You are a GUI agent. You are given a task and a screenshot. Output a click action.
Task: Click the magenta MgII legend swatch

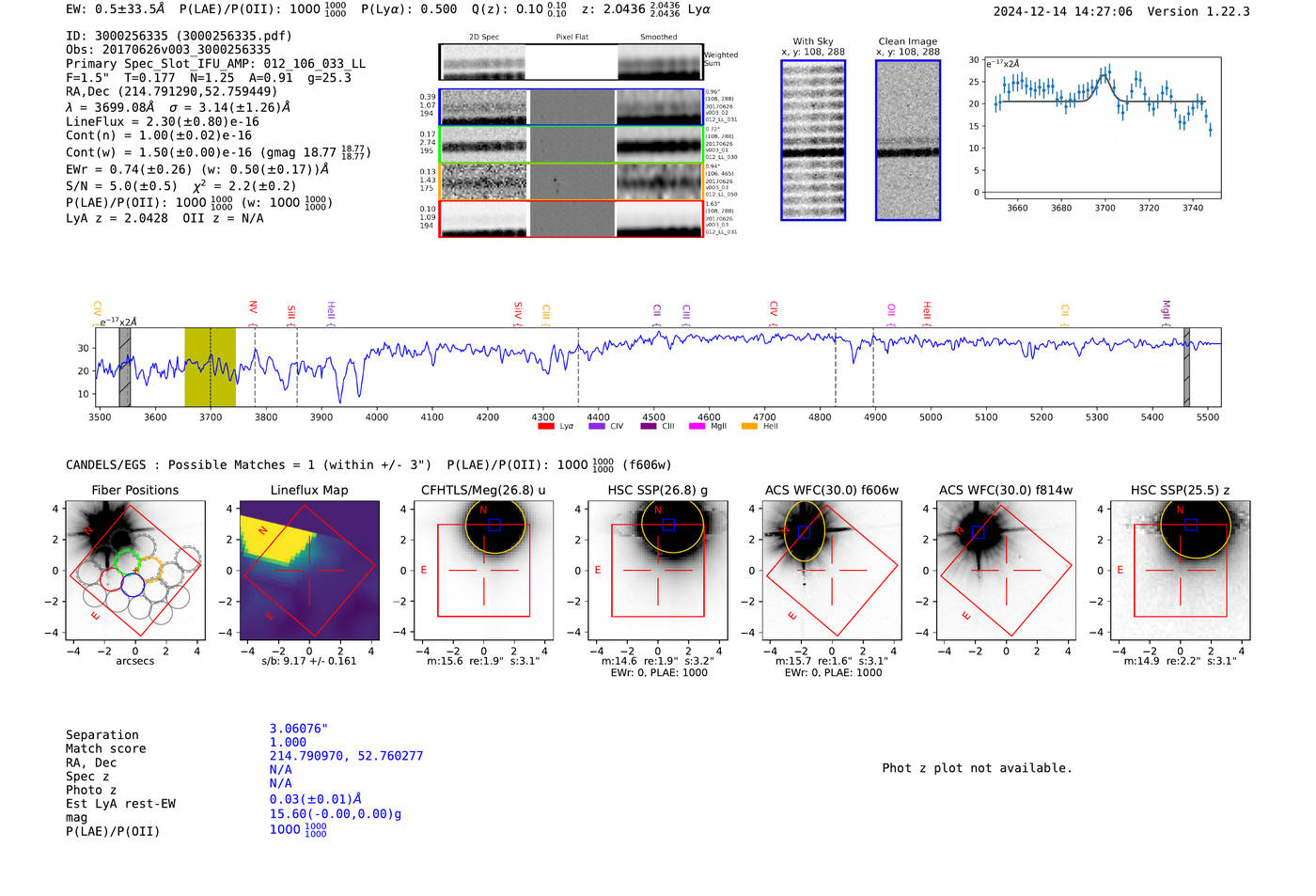[697, 426]
